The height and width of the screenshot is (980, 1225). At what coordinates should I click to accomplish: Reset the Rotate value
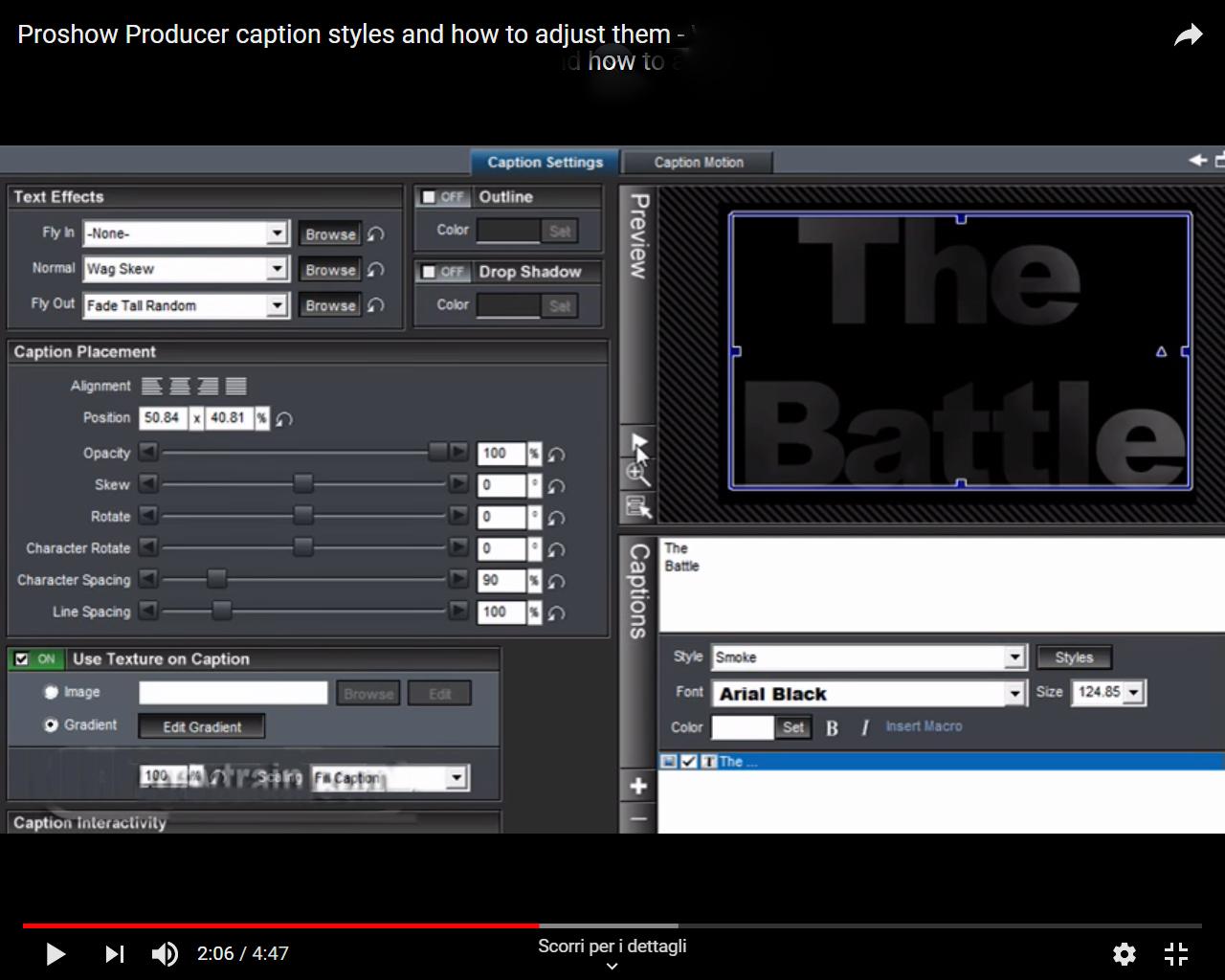556,517
